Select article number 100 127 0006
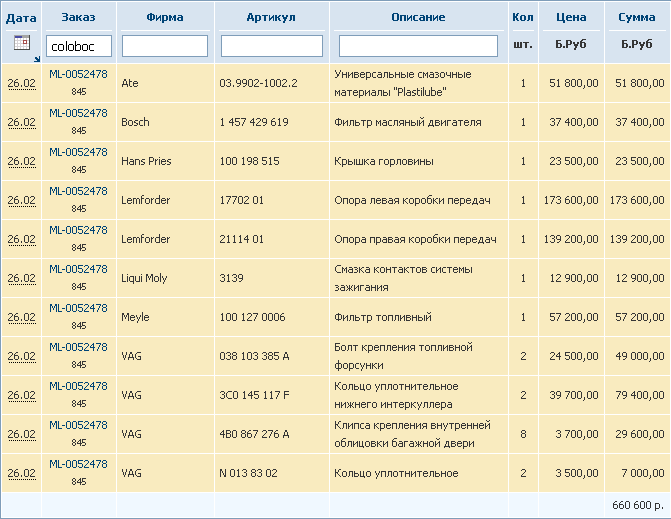 252,317
